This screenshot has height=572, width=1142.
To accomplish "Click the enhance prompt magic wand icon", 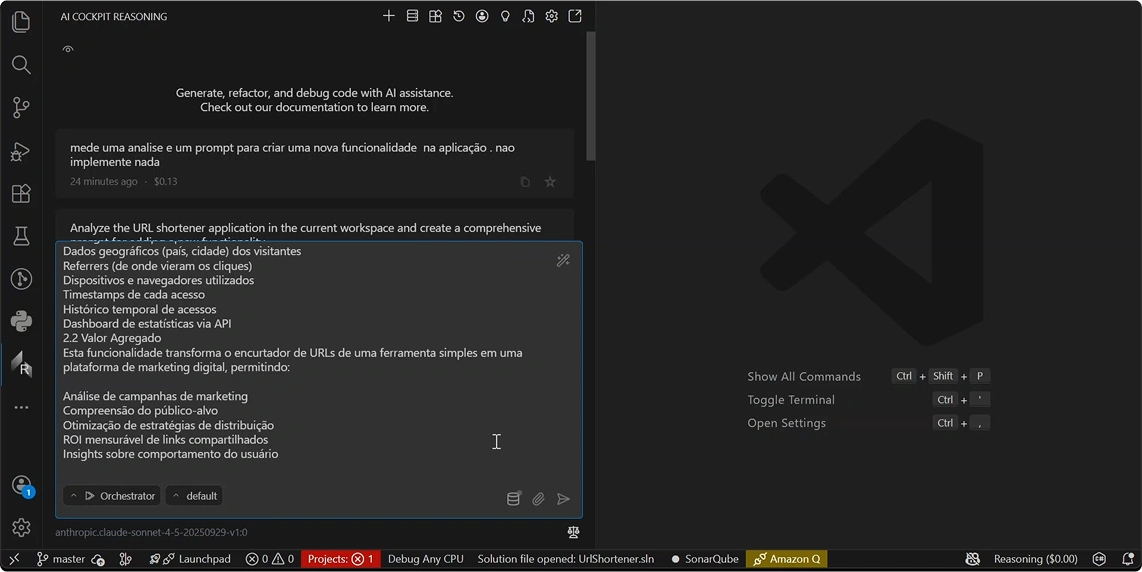I will 563,260.
